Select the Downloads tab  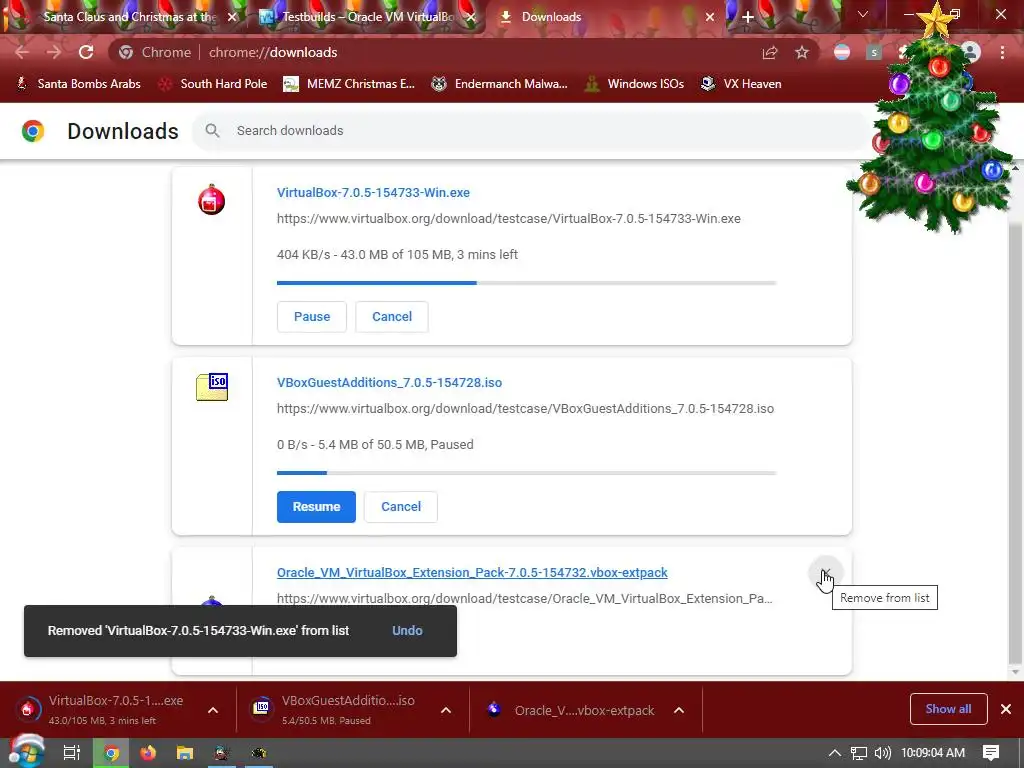(605, 17)
